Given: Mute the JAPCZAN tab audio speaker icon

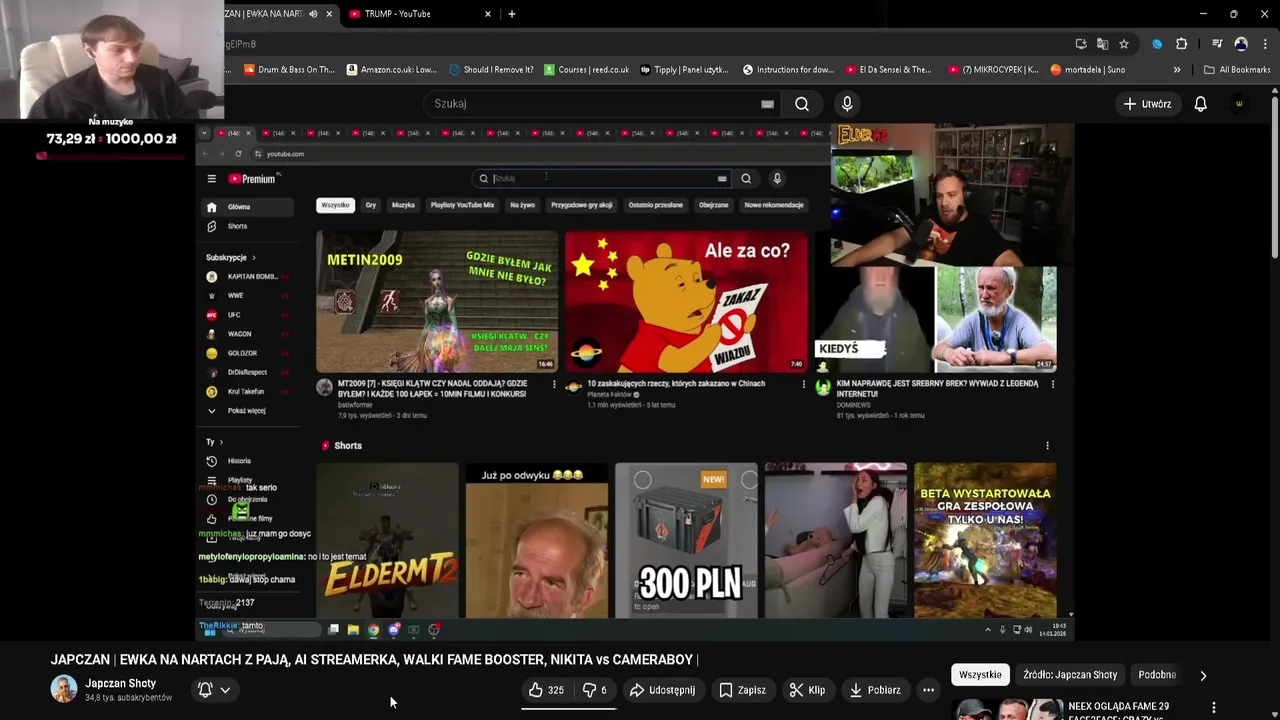Looking at the screenshot, I should point(313,14).
